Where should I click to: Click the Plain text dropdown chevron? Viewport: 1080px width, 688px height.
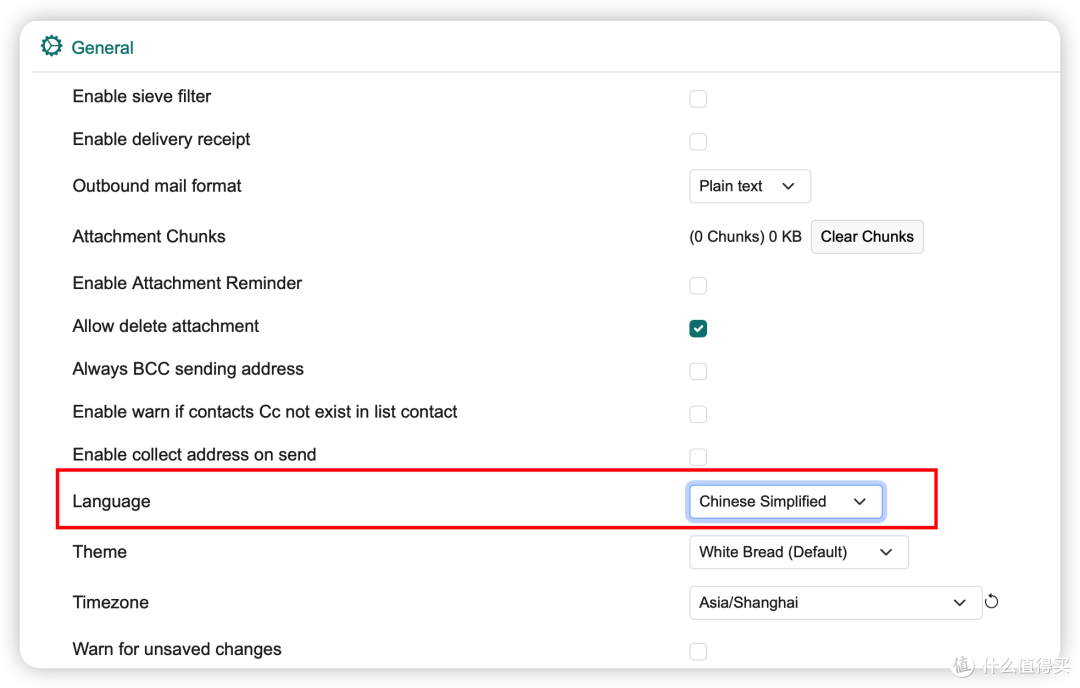point(789,186)
